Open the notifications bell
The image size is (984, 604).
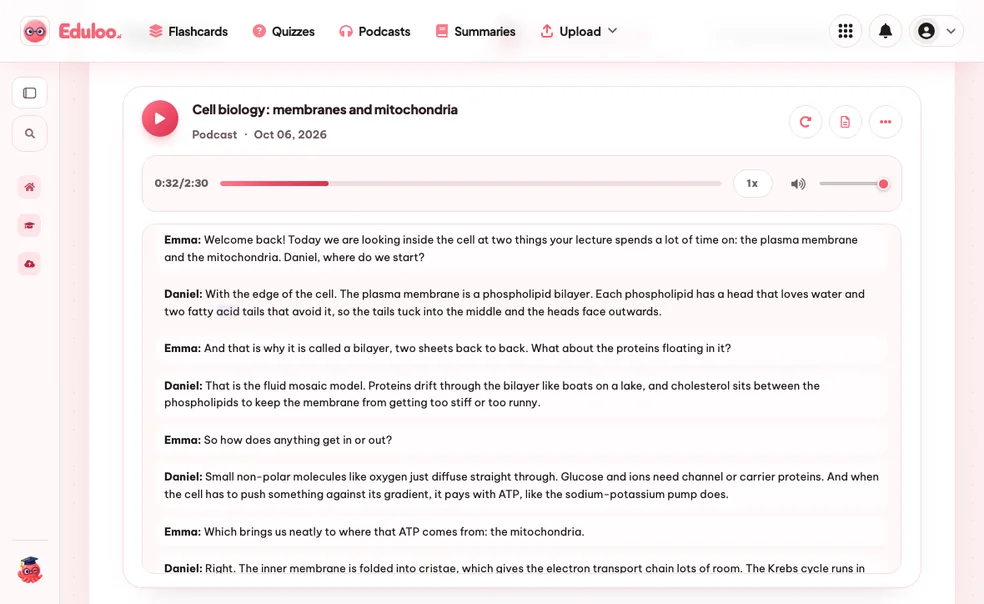885,31
